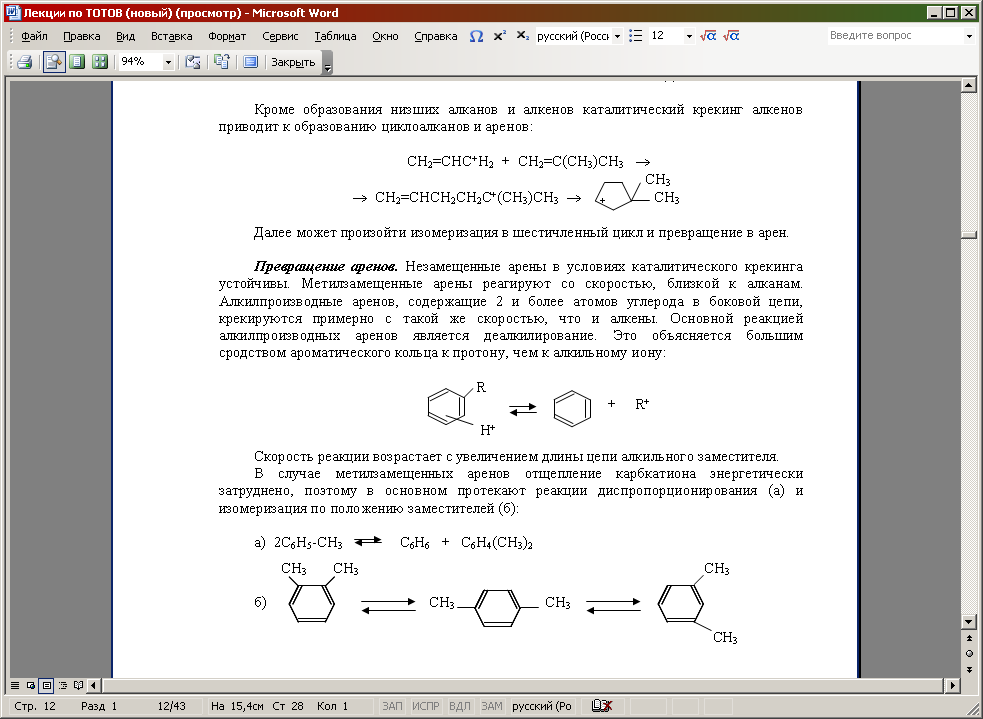Toggle the Magnifier tool
The width and height of the screenshot is (983, 719).
pyautogui.click(x=55, y=61)
